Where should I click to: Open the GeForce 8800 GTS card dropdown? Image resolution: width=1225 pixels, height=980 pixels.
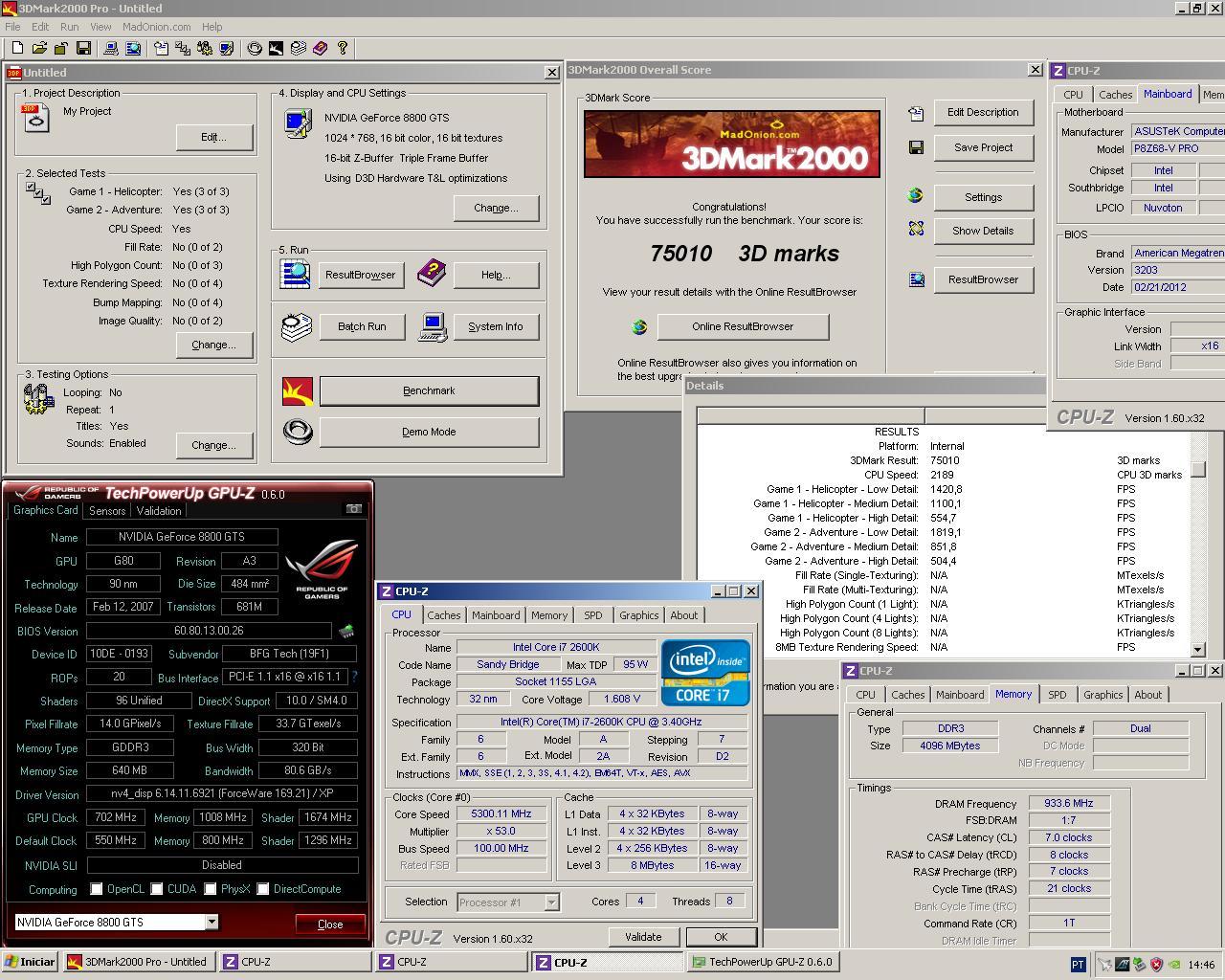click(x=212, y=922)
